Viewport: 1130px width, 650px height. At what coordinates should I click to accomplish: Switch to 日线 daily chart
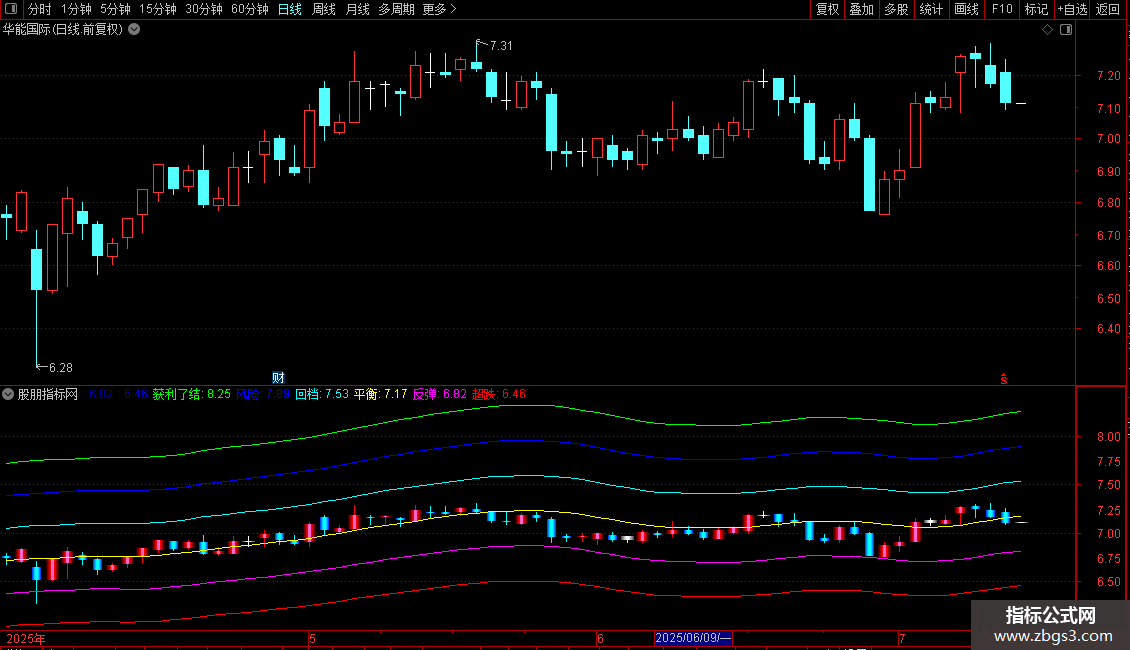click(290, 9)
